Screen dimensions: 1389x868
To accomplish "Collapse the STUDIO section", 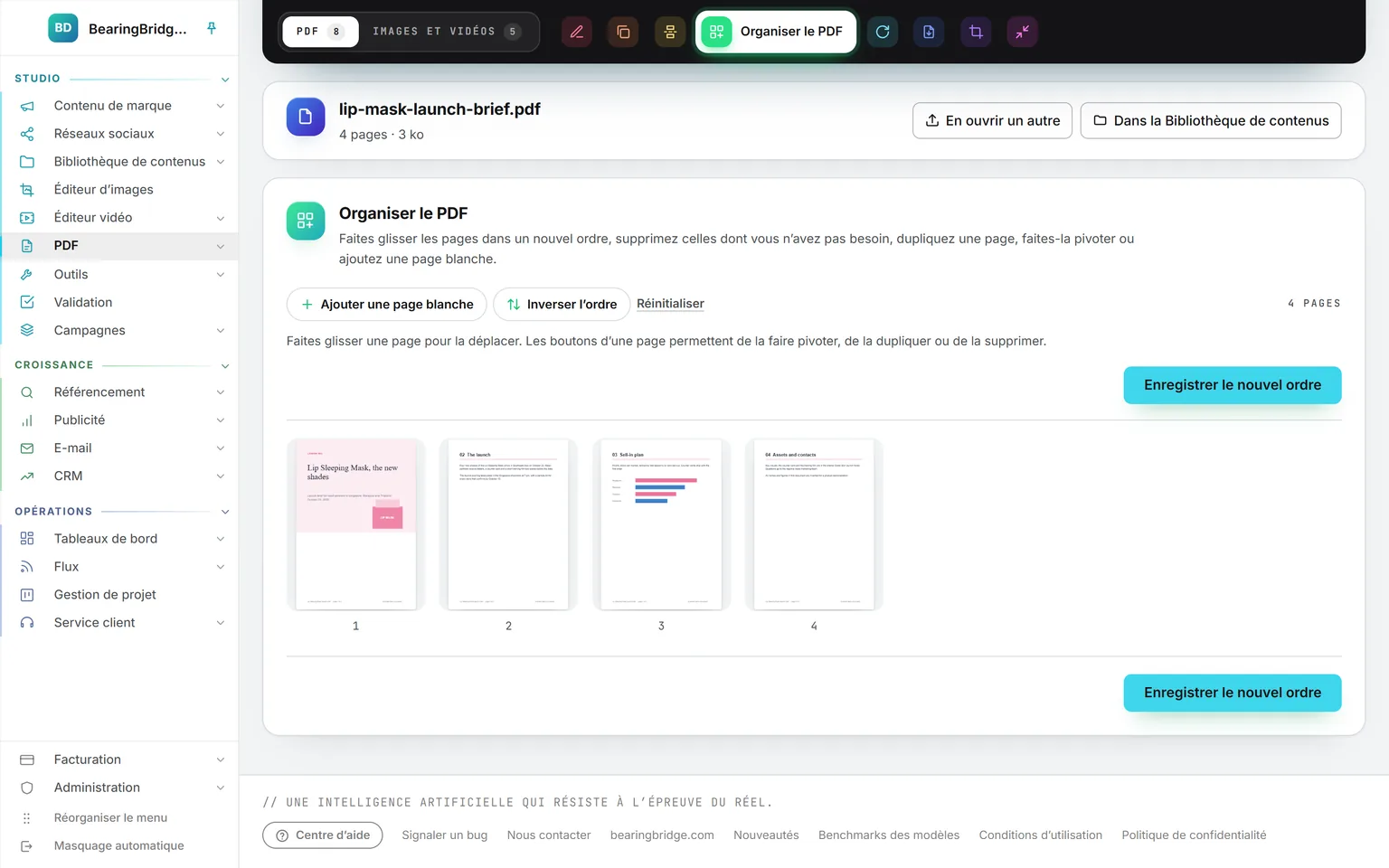I will [x=225, y=79].
